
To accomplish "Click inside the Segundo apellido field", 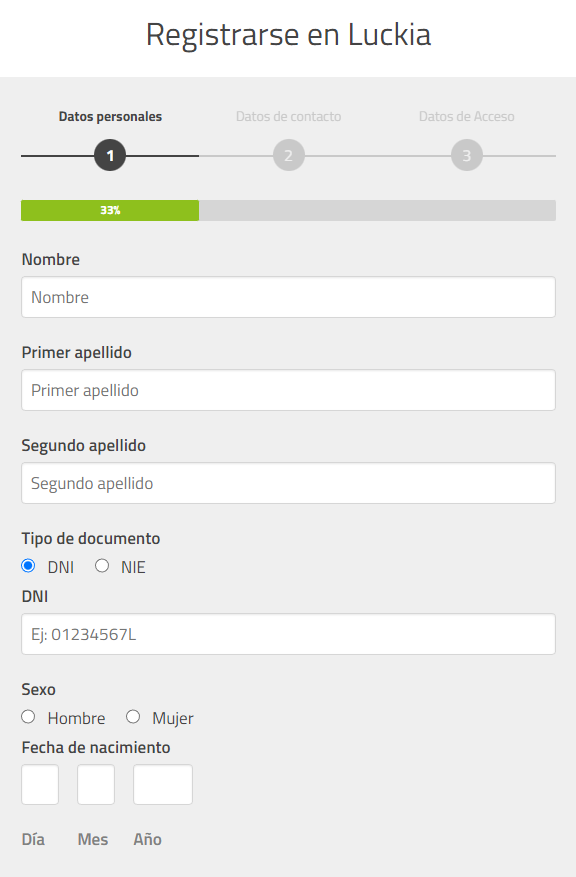I will (x=288, y=483).
